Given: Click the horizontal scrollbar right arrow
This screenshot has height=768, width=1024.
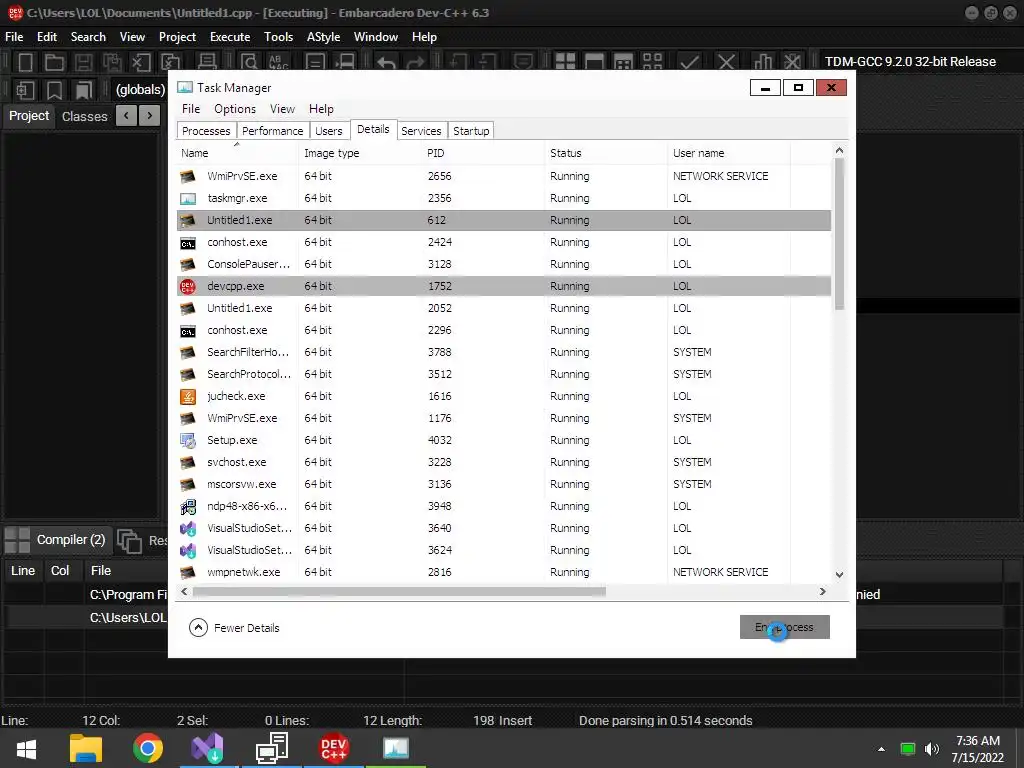Looking at the screenshot, I should coord(823,591).
